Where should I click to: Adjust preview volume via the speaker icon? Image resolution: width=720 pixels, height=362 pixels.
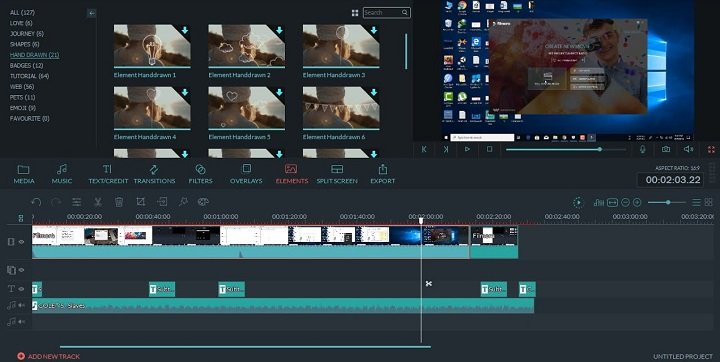(x=688, y=149)
